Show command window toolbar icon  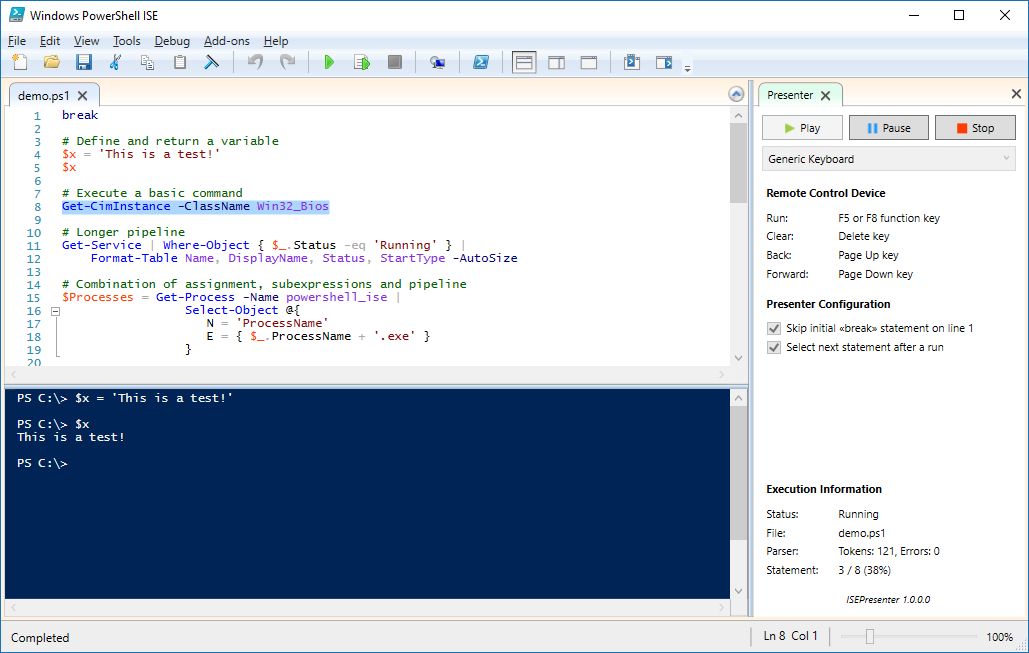tap(664, 62)
